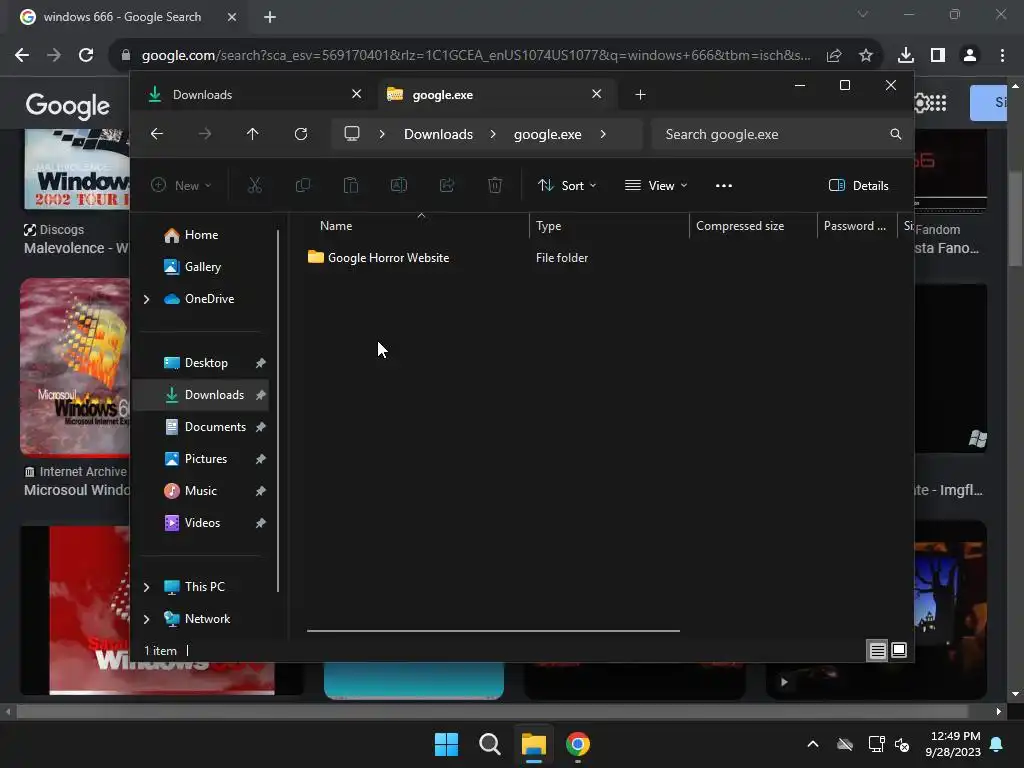Click the Copy icon in toolbar
1024x768 pixels.
302,185
